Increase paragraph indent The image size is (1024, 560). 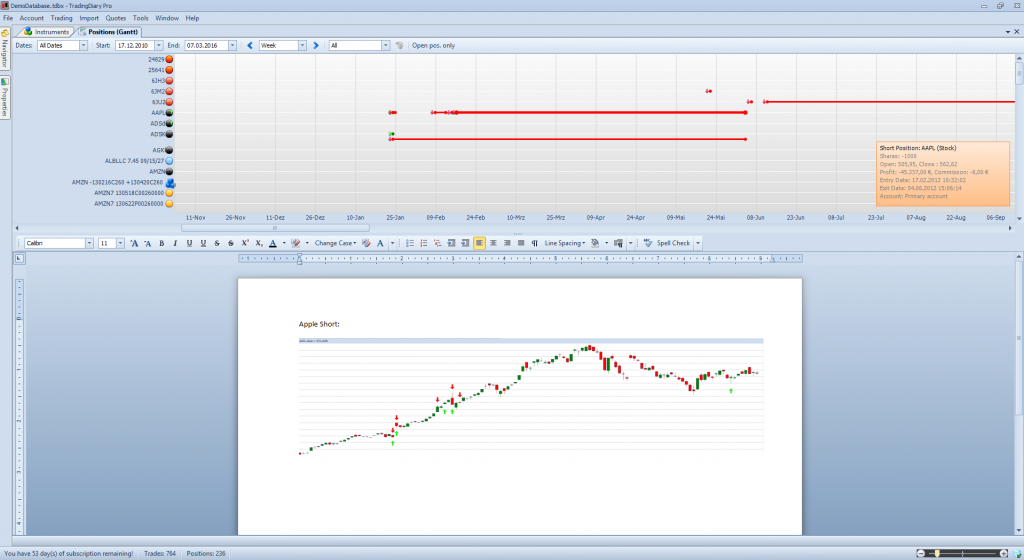(465, 243)
